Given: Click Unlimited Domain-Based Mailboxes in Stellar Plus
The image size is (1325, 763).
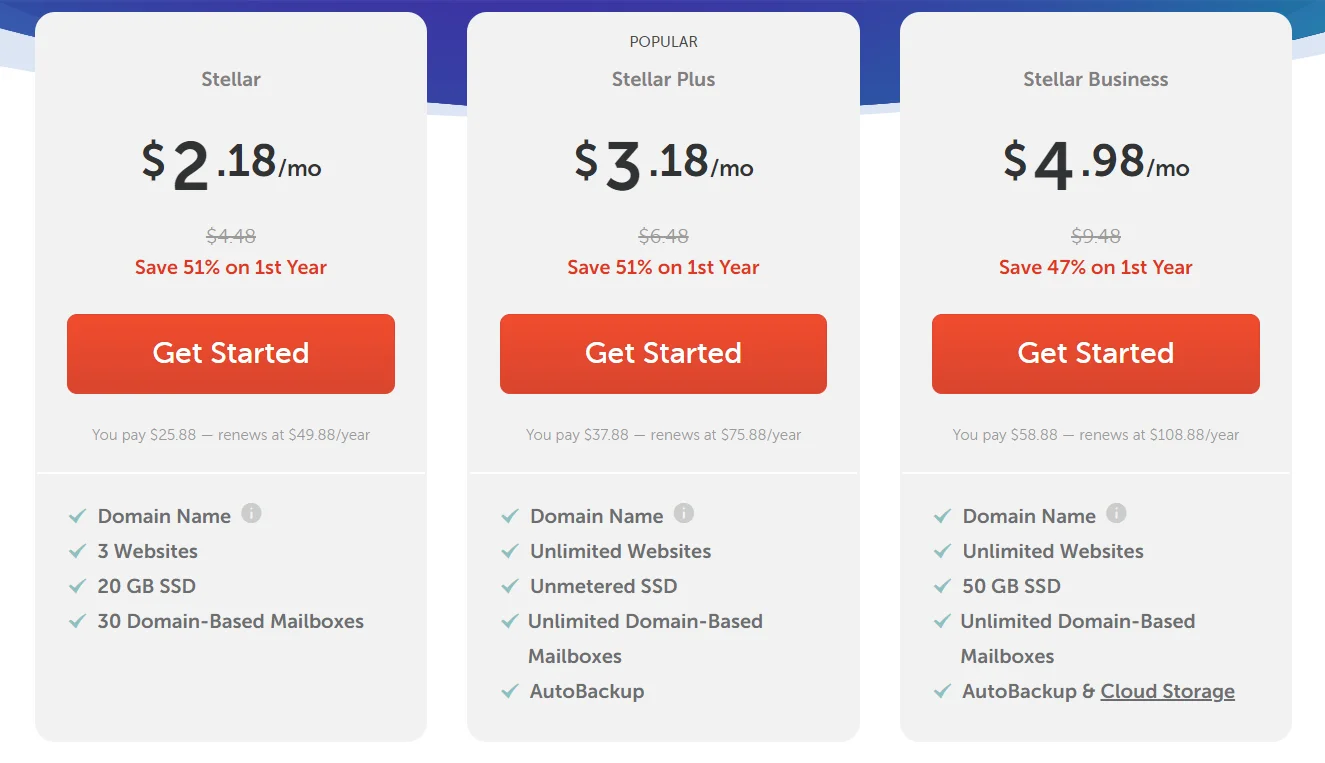Looking at the screenshot, I should 645,638.
